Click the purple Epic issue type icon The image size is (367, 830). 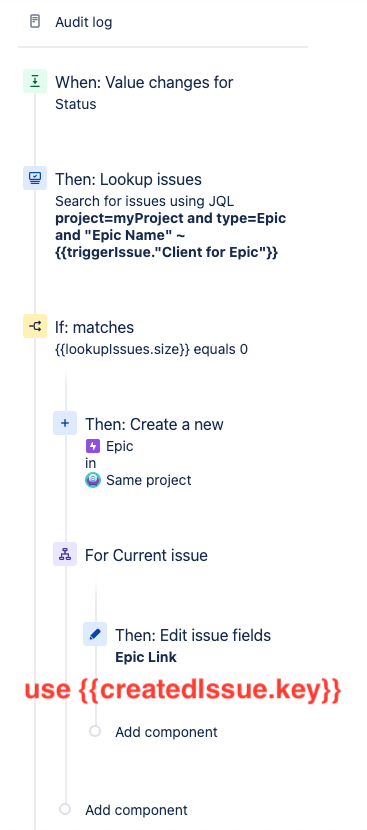[x=93, y=446]
